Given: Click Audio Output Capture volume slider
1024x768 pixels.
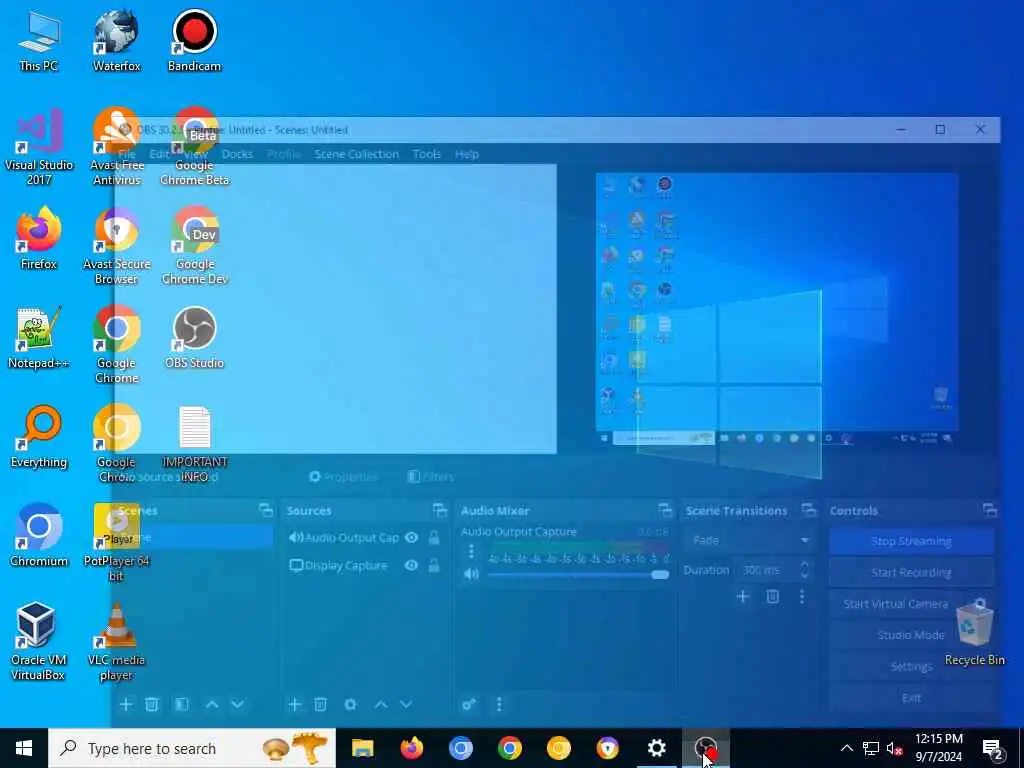Looking at the screenshot, I should [x=579, y=575].
